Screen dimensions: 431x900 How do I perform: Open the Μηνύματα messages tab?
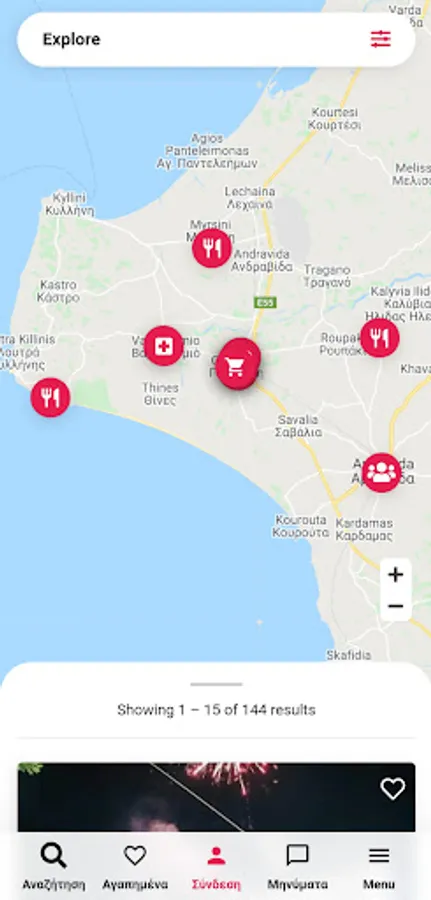point(297,866)
